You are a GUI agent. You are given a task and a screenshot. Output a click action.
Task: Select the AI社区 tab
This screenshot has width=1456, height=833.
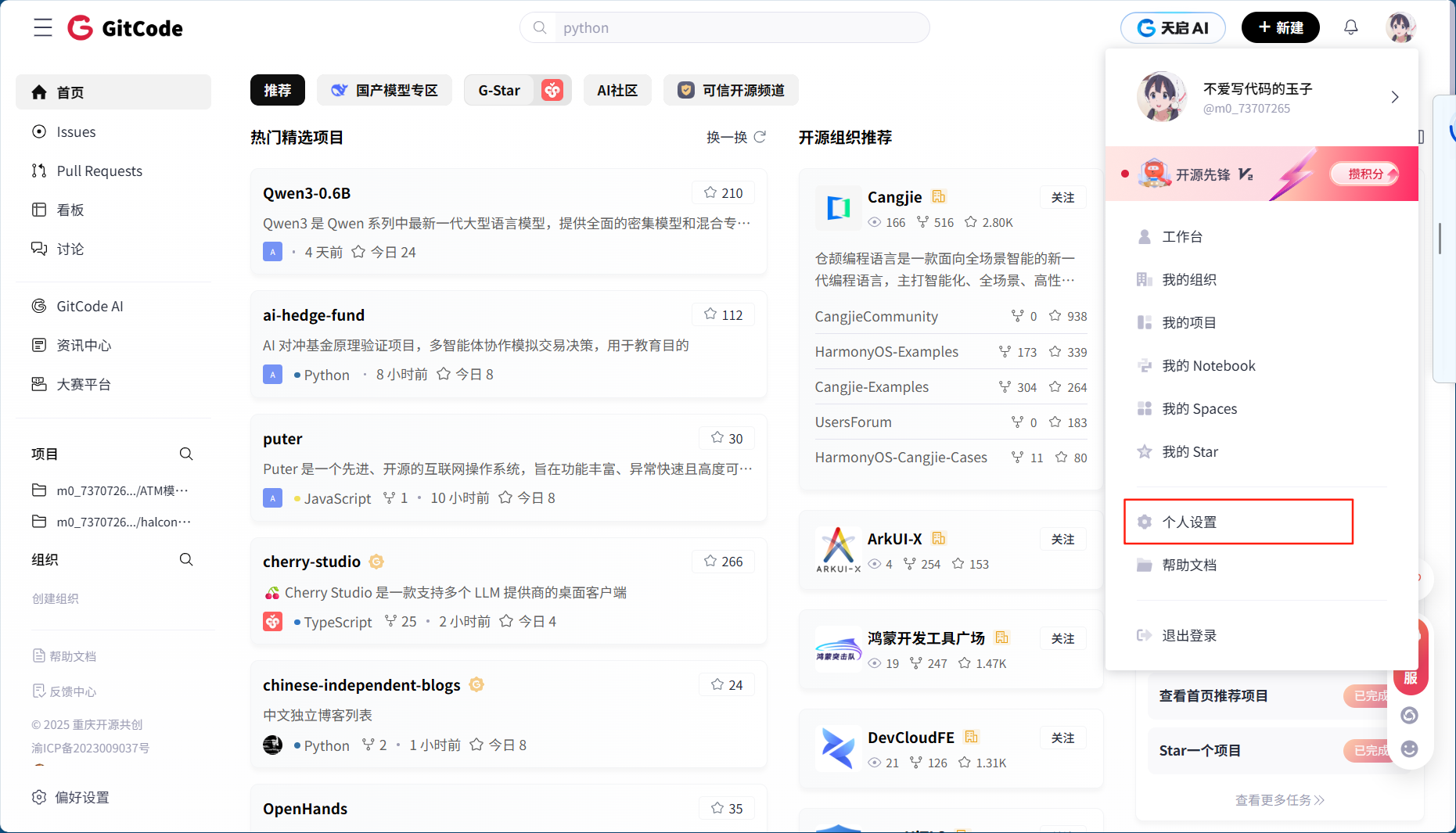coord(617,90)
